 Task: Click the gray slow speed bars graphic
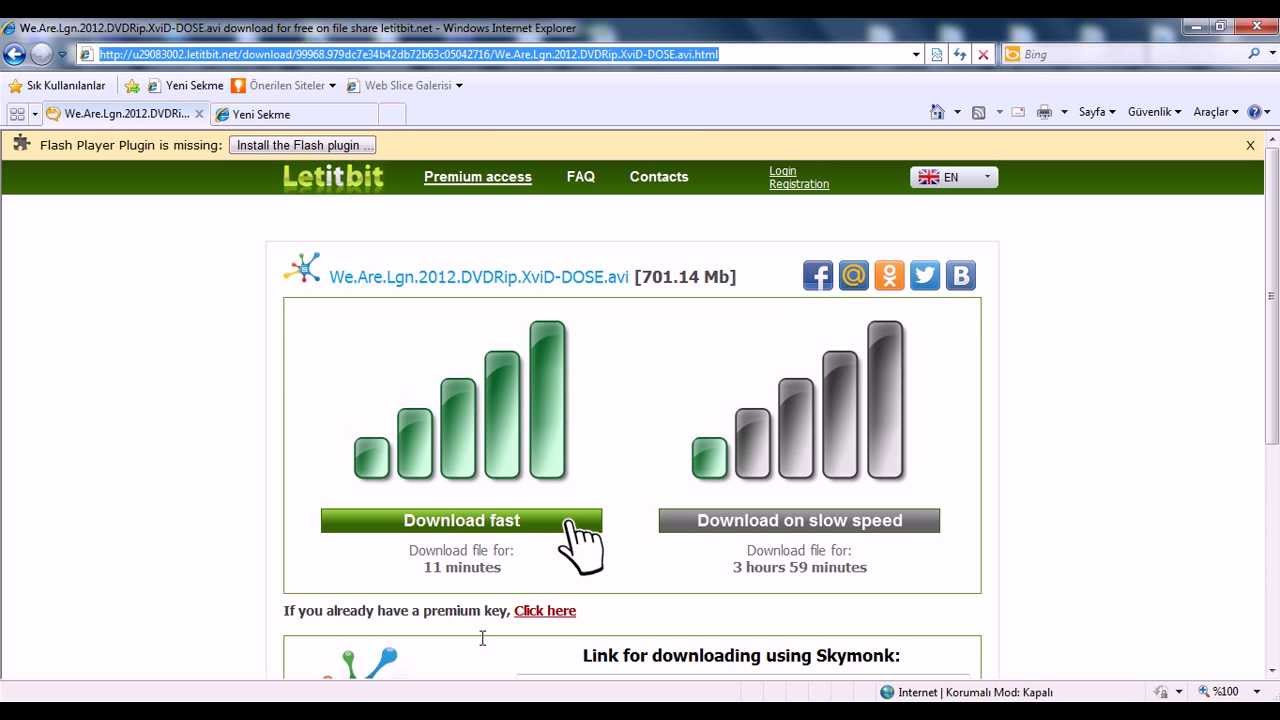pyautogui.click(x=799, y=400)
